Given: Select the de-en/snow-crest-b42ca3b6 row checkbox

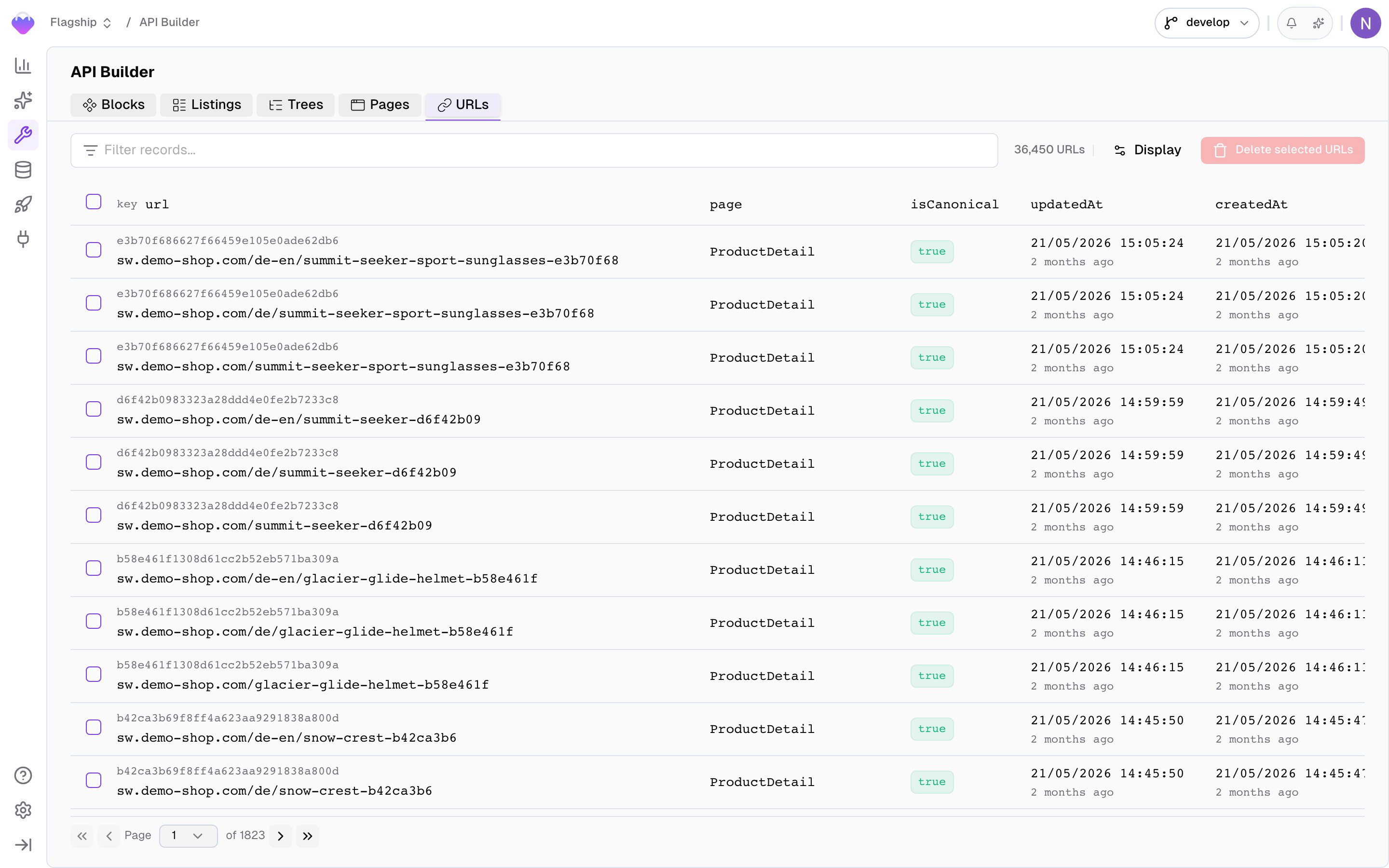Looking at the screenshot, I should 94,727.
